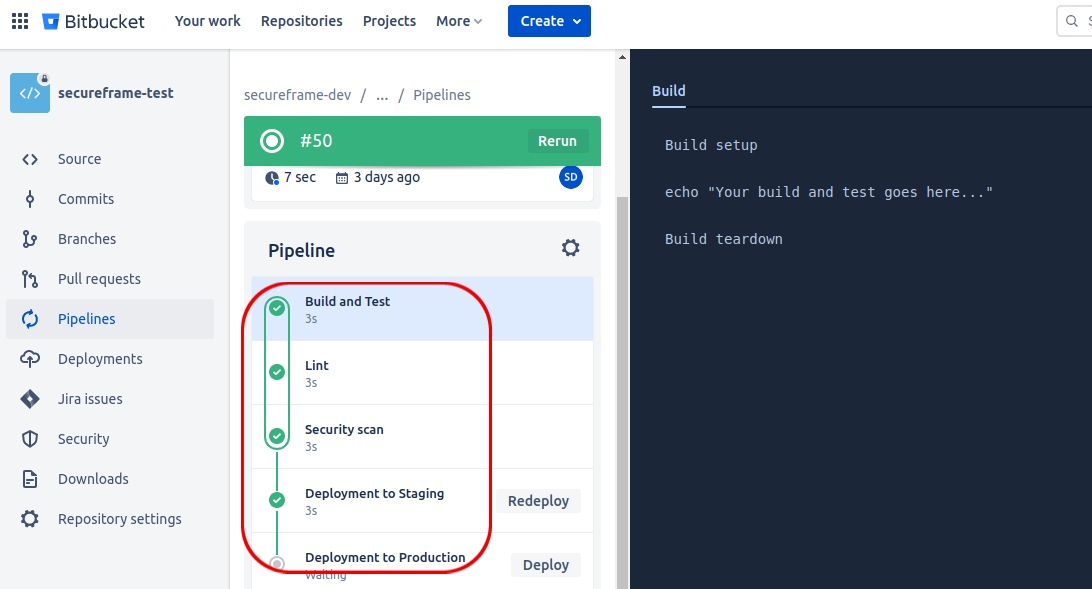Open the Pipeline settings gear icon

coord(570,248)
